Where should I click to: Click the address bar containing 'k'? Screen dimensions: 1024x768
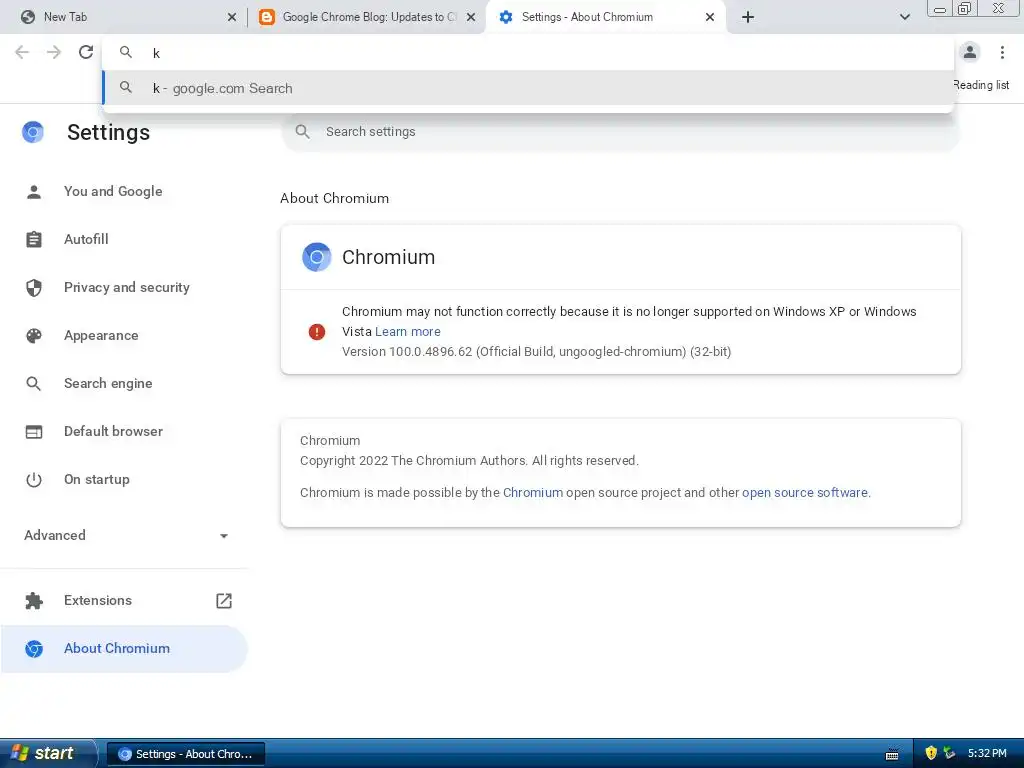tap(528, 53)
